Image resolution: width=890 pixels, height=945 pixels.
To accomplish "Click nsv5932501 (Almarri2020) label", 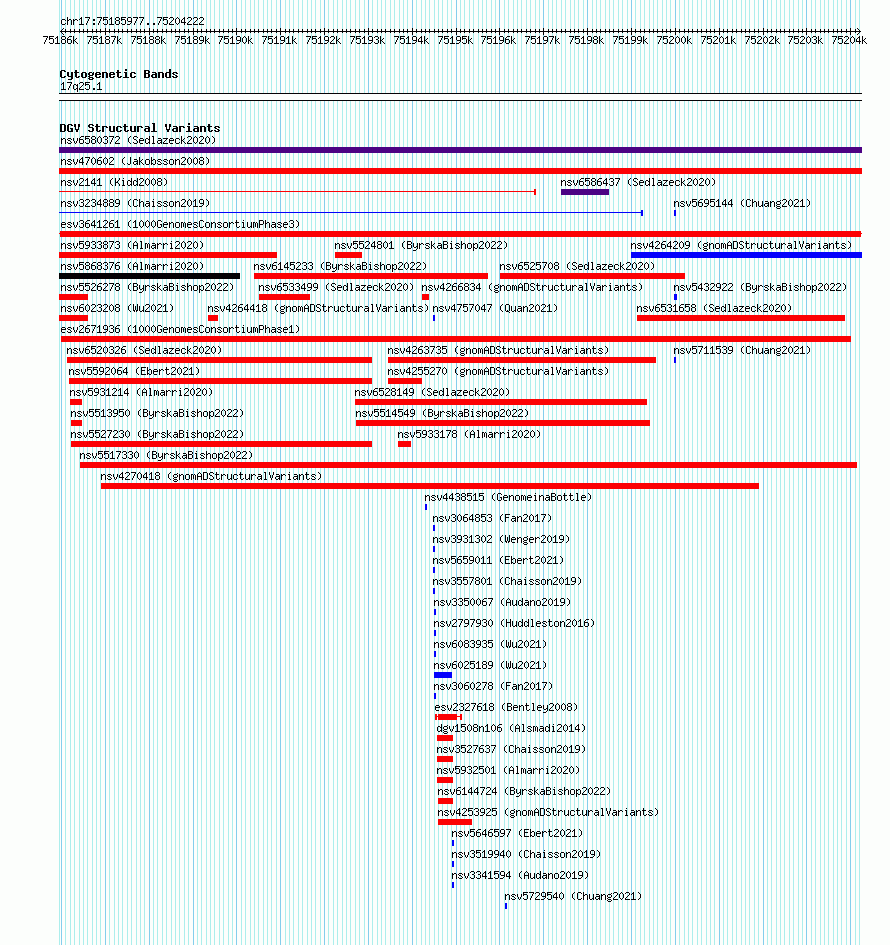I will [x=508, y=771].
